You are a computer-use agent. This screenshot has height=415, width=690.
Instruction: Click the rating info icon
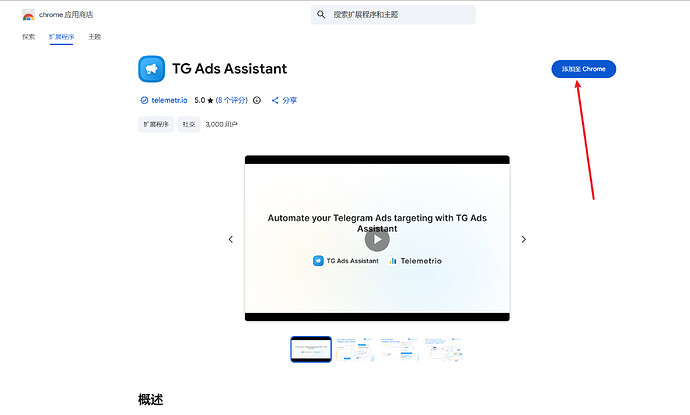tap(257, 100)
